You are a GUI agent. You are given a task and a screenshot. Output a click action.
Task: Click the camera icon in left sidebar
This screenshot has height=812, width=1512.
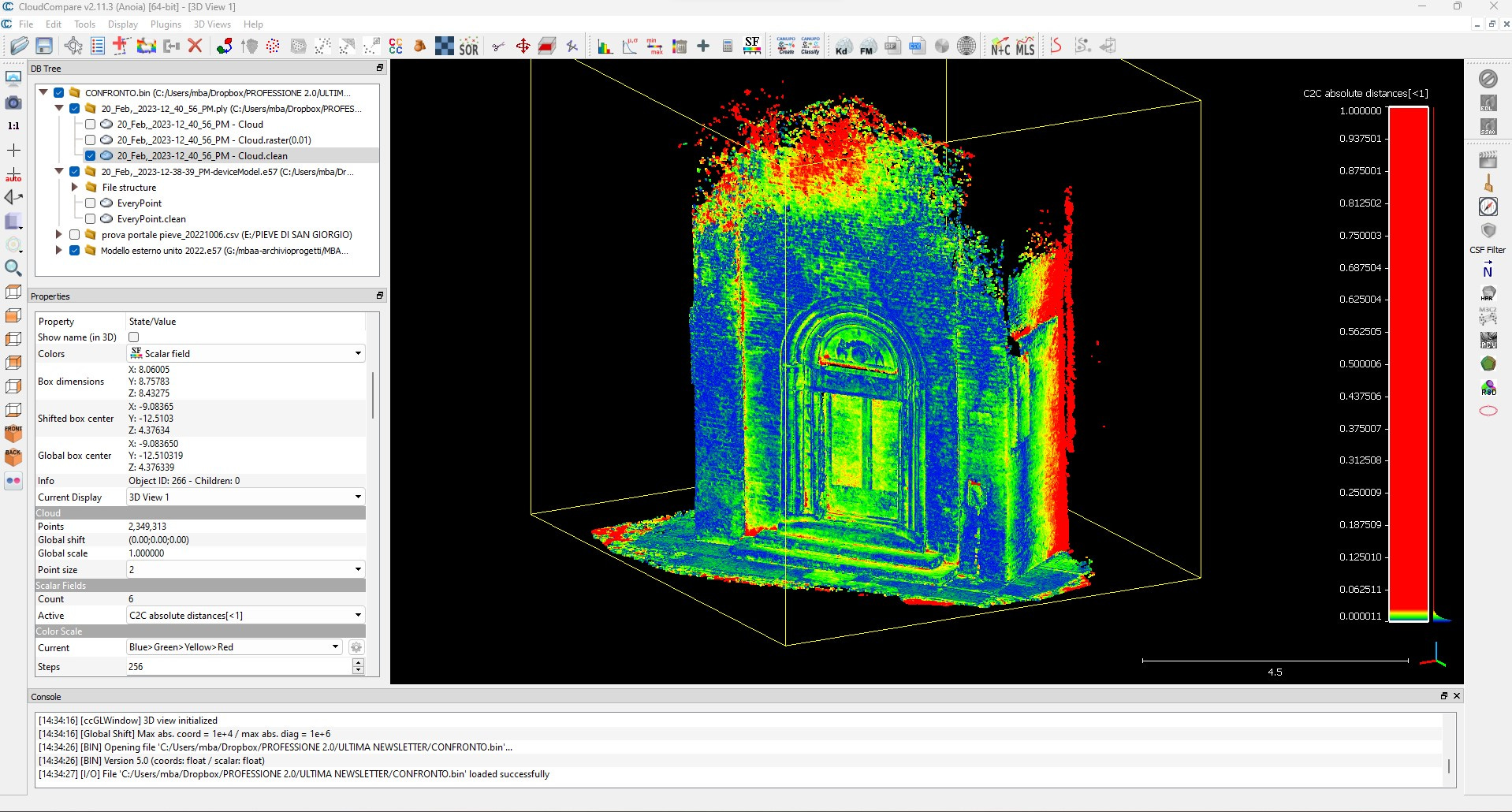[x=13, y=102]
